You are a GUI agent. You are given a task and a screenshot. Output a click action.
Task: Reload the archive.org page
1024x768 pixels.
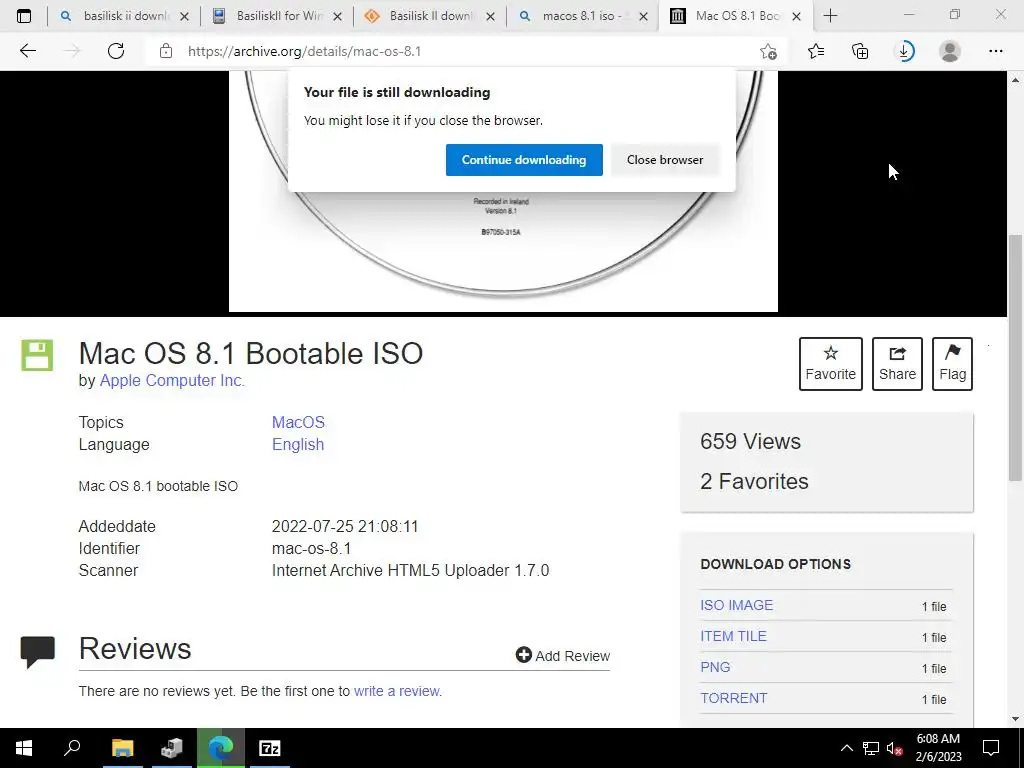(x=116, y=51)
